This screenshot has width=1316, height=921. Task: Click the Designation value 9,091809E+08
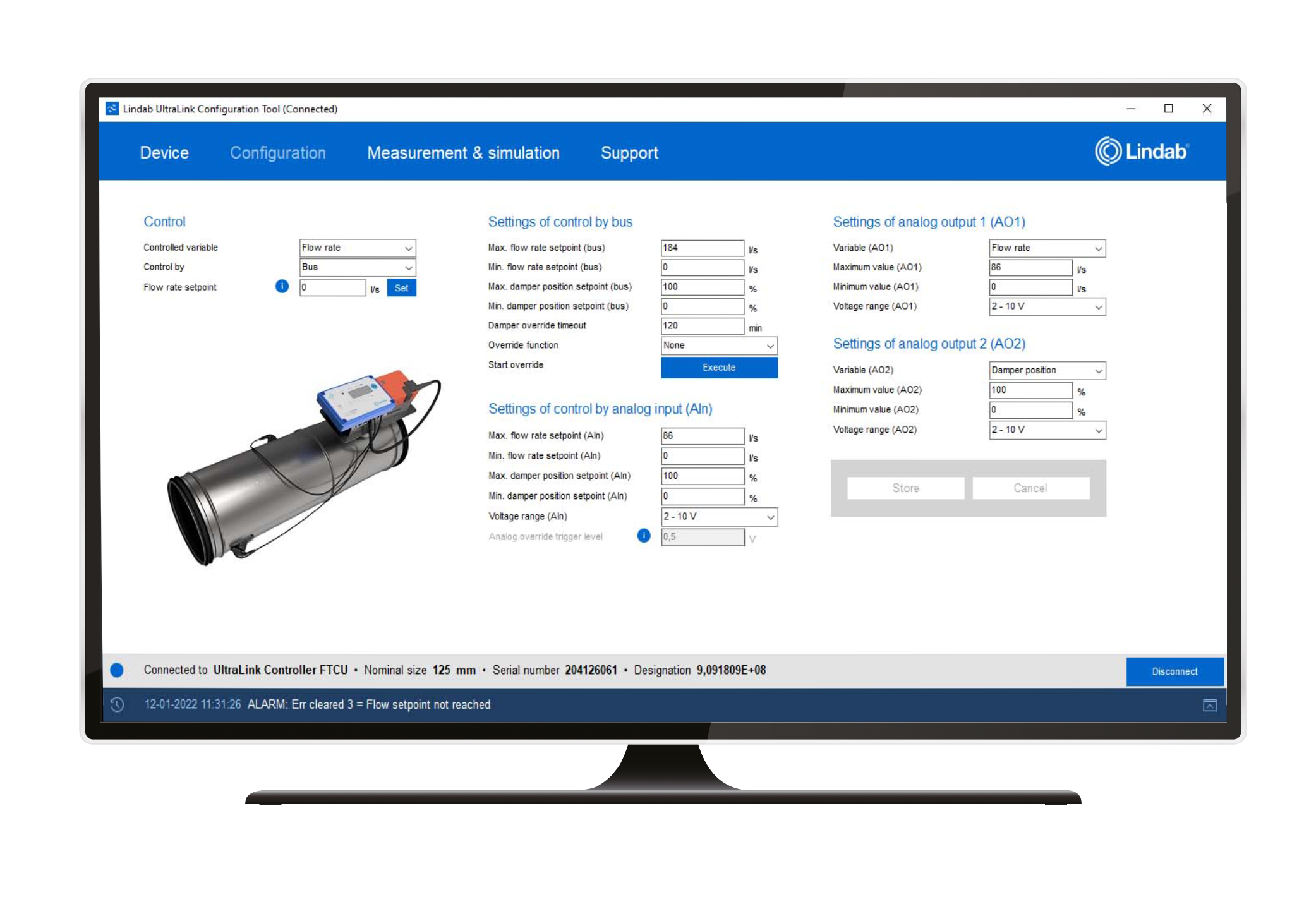(x=731, y=670)
